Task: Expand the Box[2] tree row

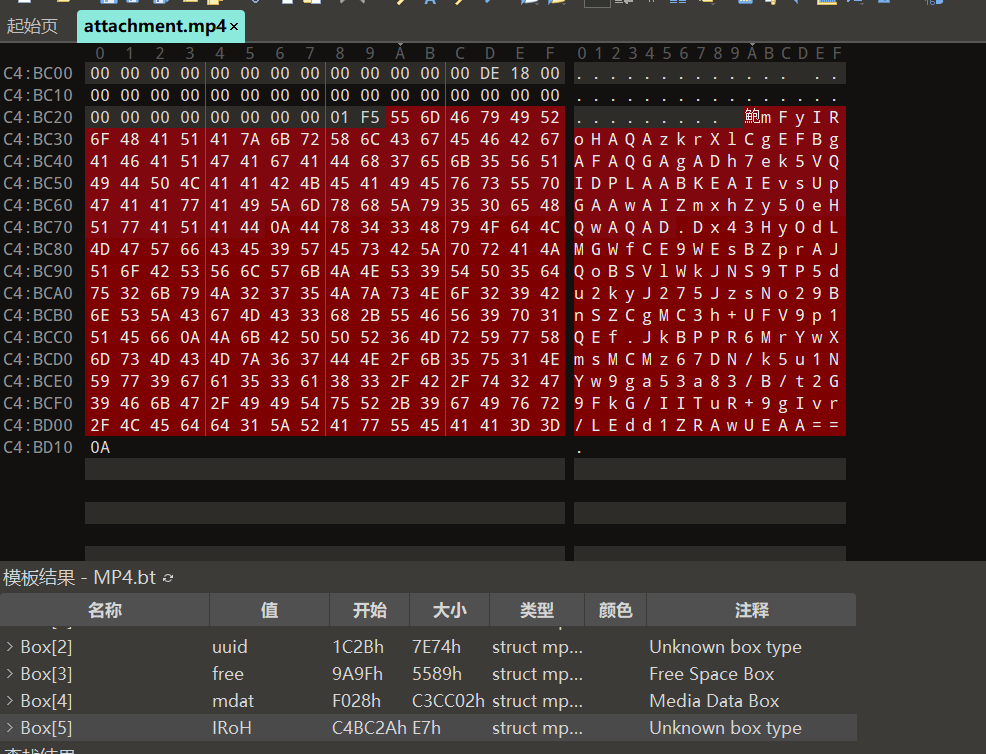Action: [9, 646]
